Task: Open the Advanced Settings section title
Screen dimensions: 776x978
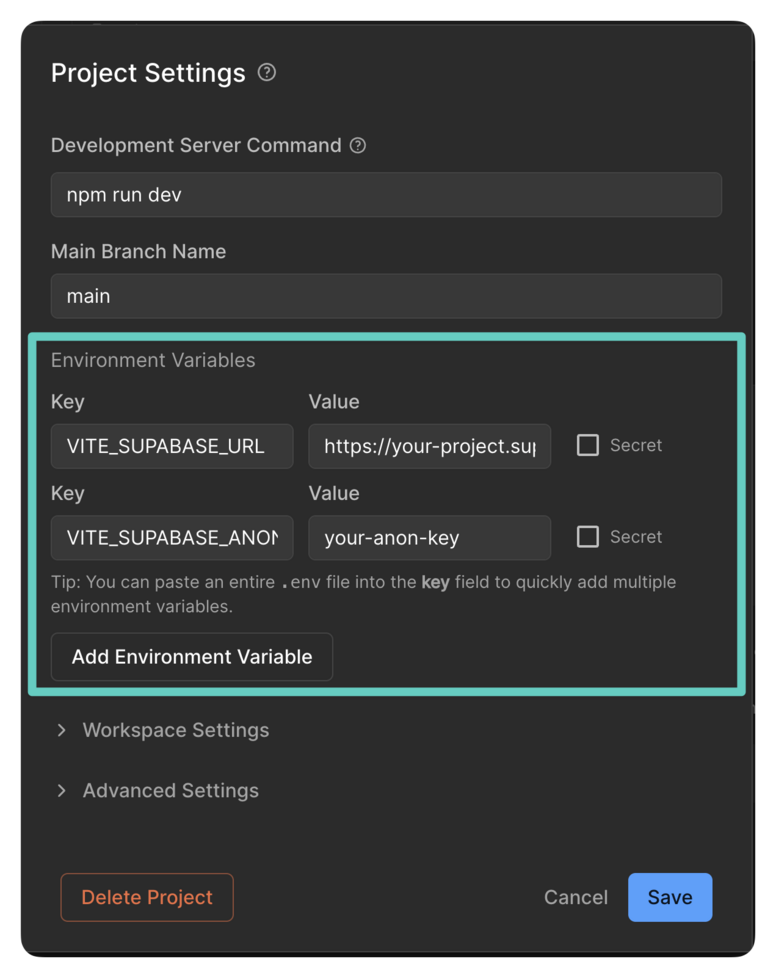Action: click(x=171, y=790)
